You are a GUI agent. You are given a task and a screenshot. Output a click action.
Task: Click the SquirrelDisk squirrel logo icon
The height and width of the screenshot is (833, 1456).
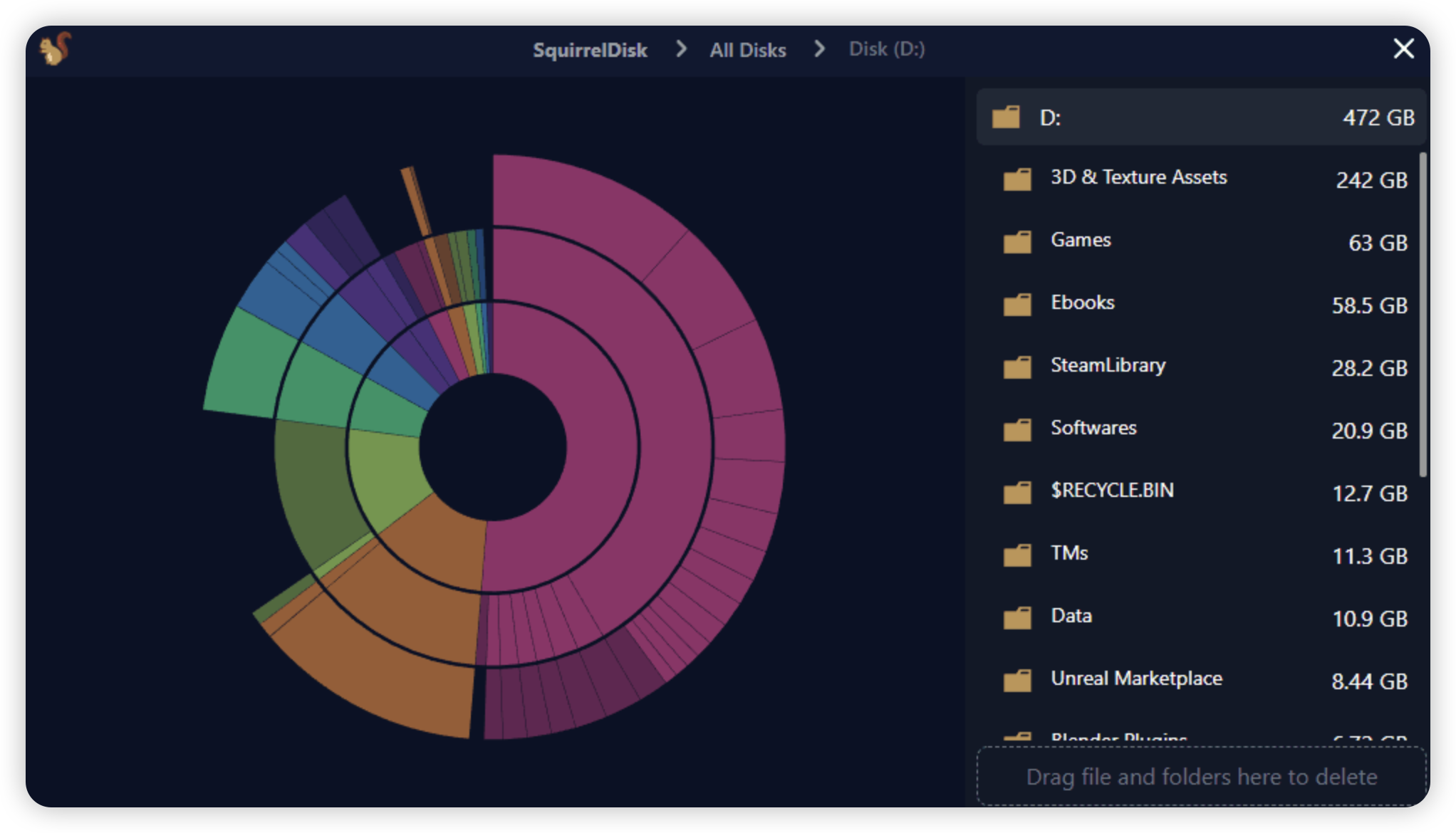[x=55, y=48]
